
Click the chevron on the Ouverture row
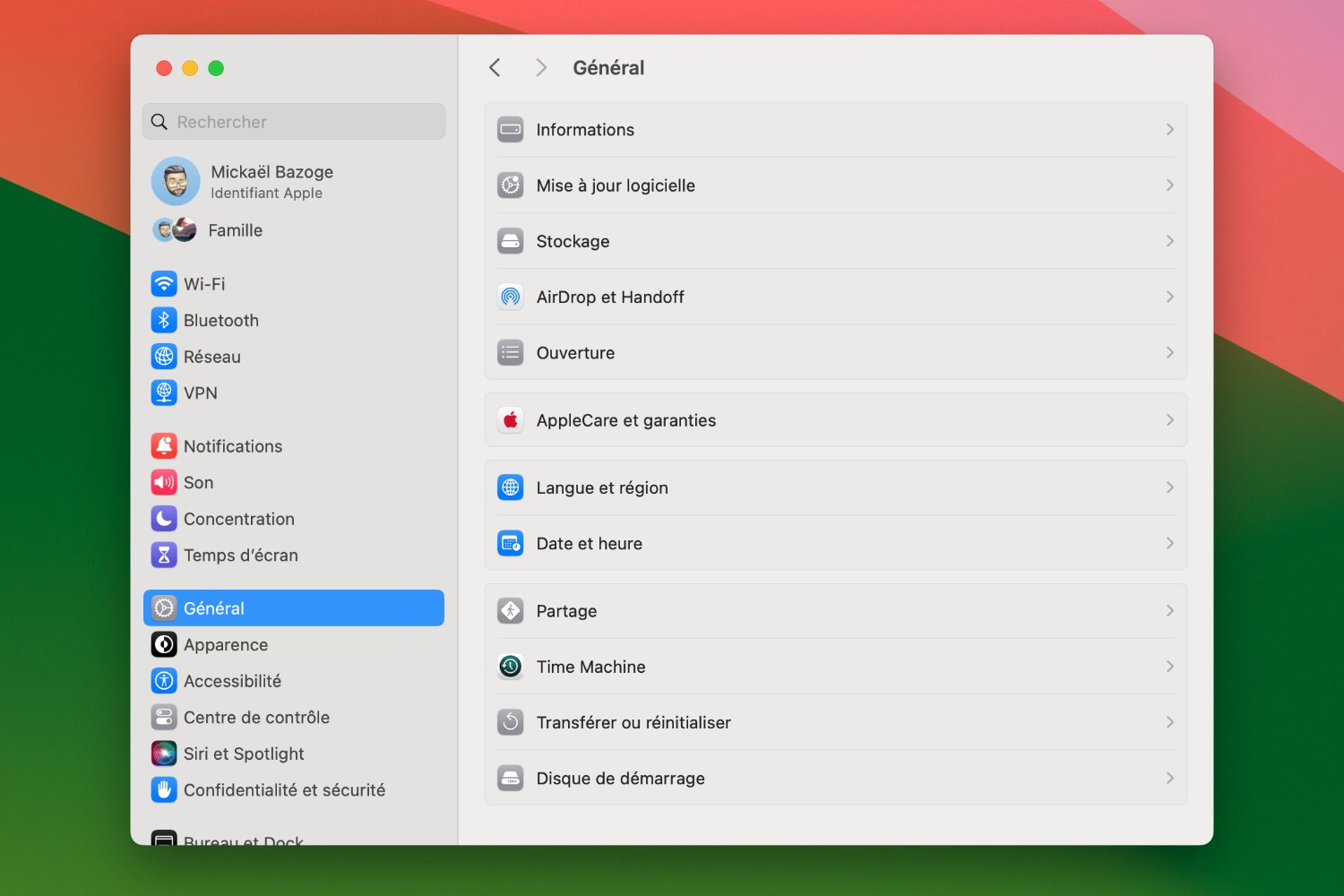pos(1170,352)
